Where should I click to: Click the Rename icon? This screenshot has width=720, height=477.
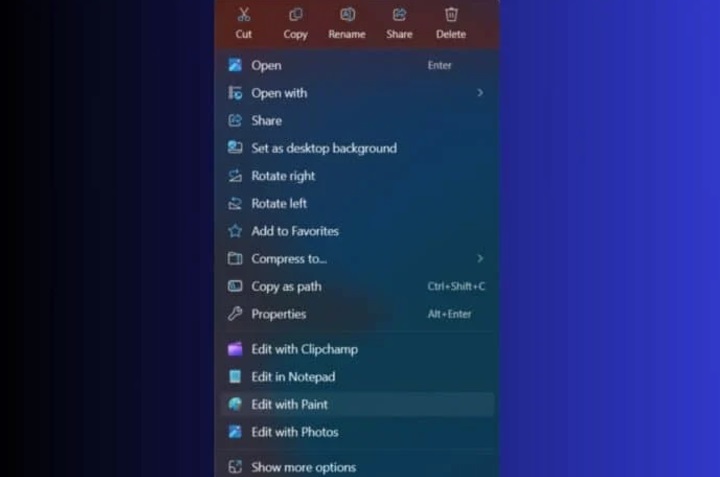pyautogui.click(x=347, y=14)
